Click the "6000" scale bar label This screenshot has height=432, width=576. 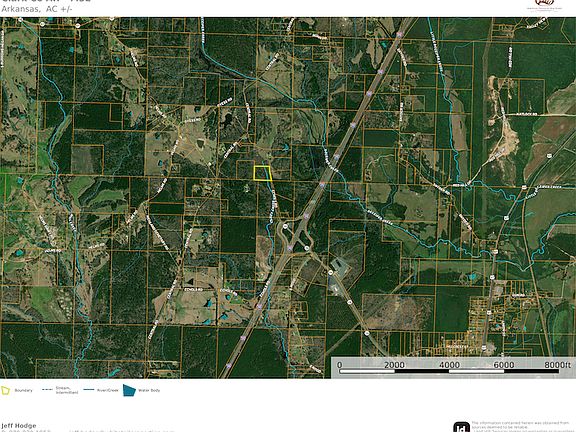pyautogui.click(x=503, y=365)
